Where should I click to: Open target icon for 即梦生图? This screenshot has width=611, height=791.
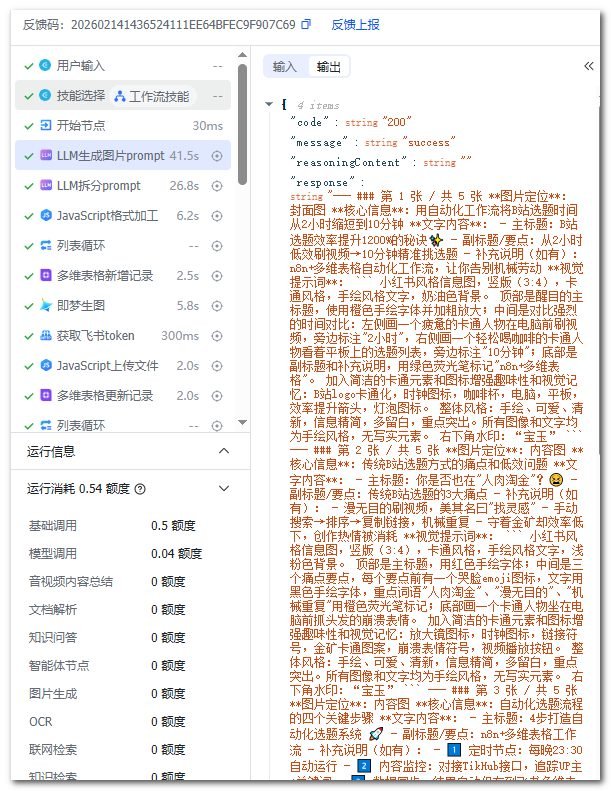pos(217,306)
